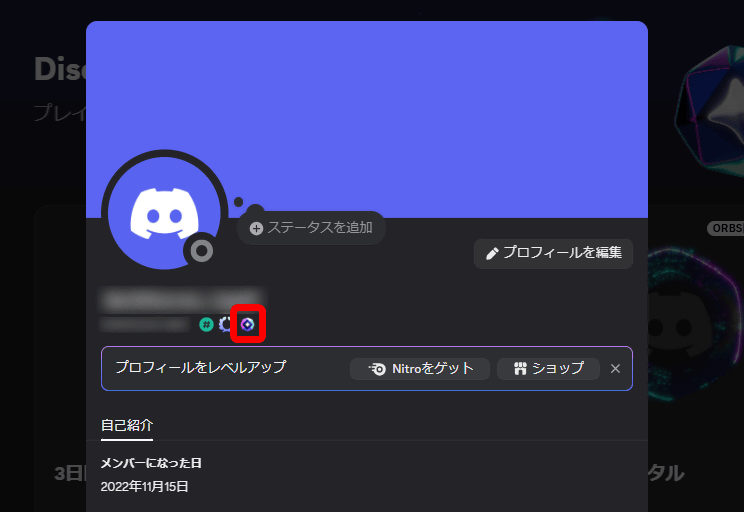Image resolution: width=744 pixels, height=512 pixels.
Task: Click the ORBS label in background page
Action: coord(726,228)
